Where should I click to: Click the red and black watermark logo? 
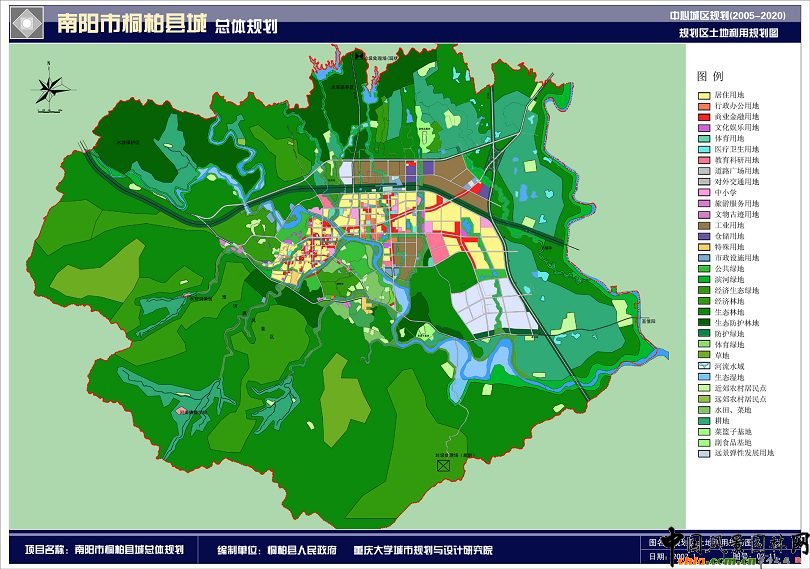pyautogui.click(x=735, y=547)
